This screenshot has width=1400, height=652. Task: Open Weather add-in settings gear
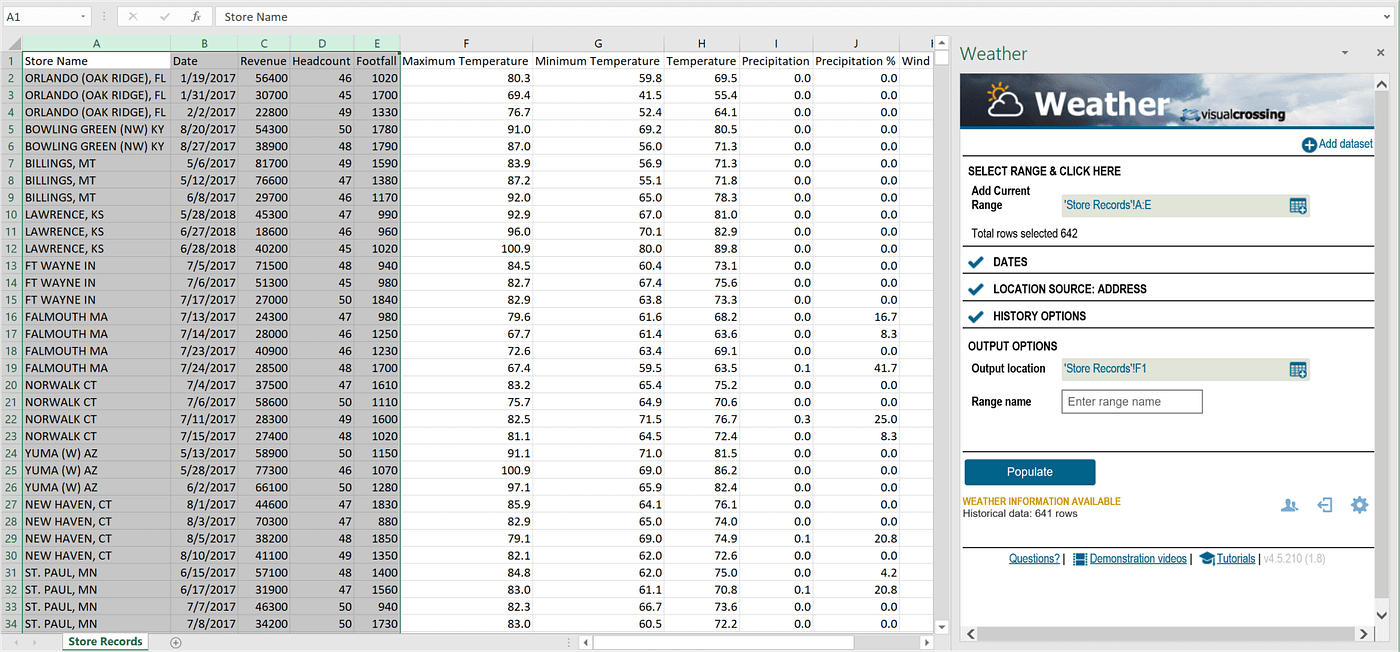(x=1359, y=505)
